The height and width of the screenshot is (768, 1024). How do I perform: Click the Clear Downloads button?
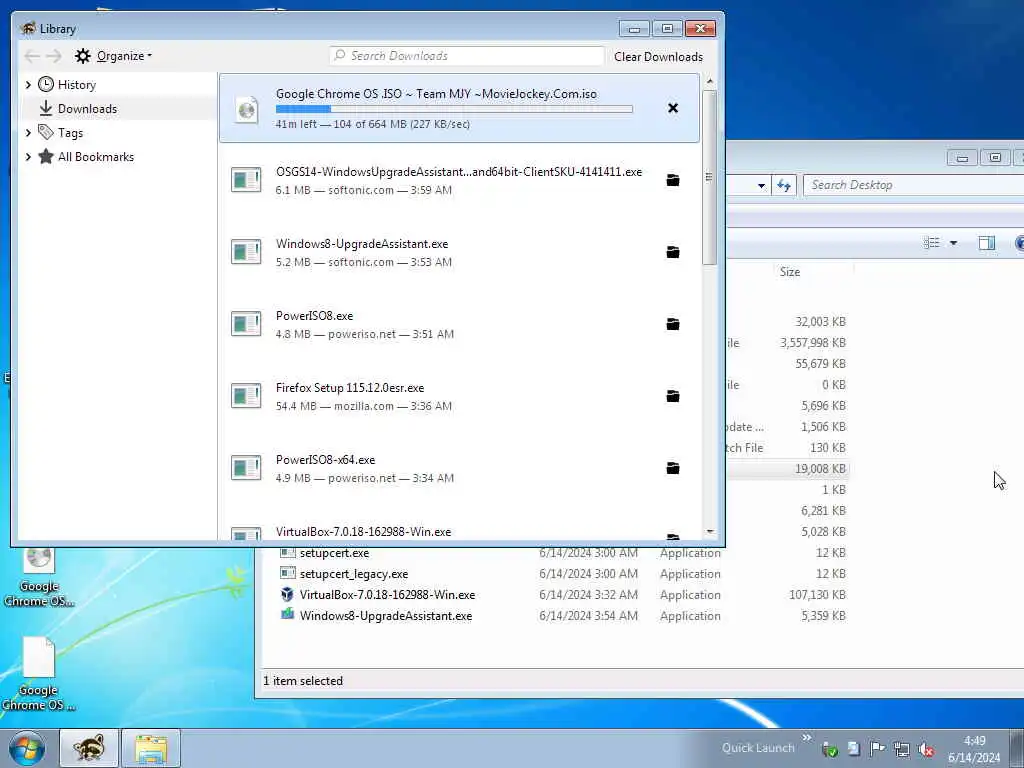pos(658,57)
